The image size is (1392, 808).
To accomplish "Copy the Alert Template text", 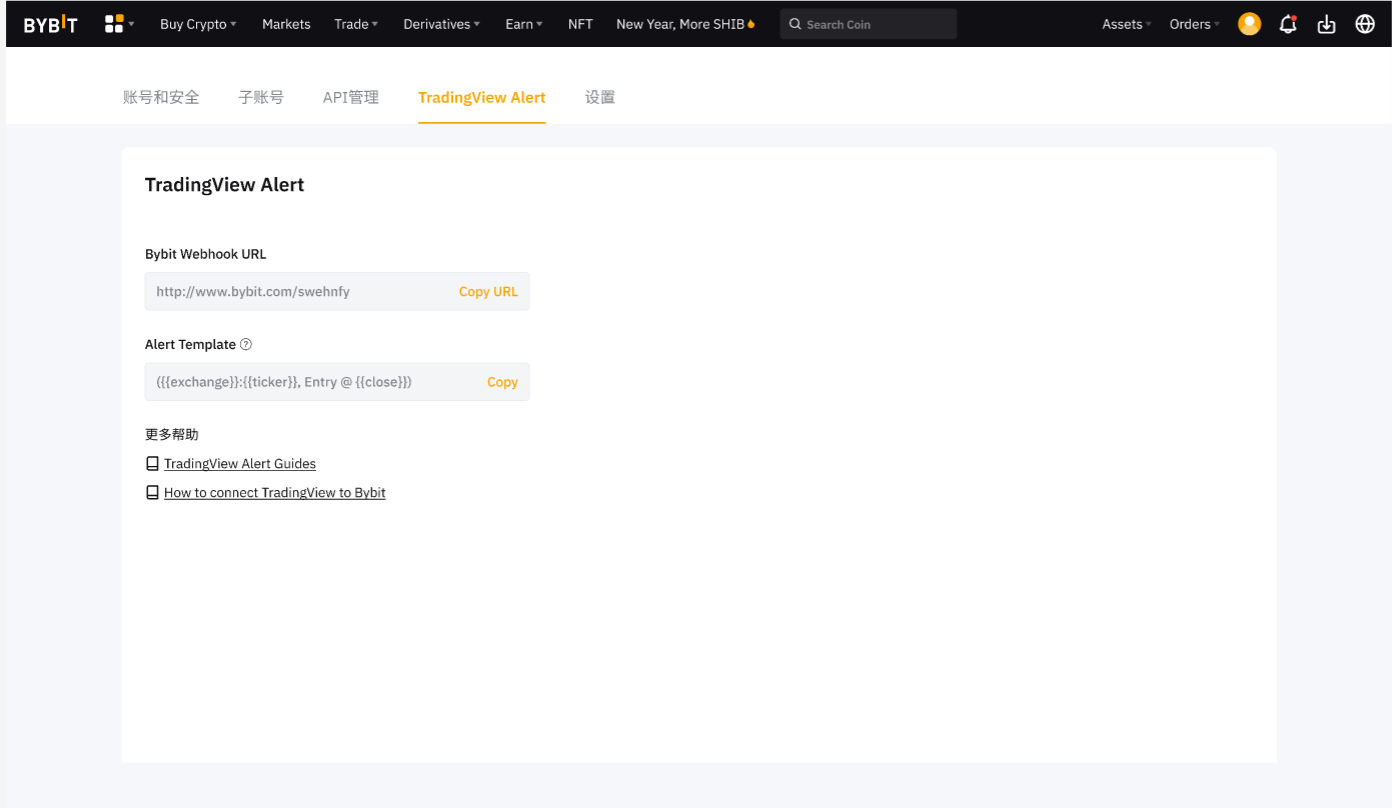I will click(502, 382).
